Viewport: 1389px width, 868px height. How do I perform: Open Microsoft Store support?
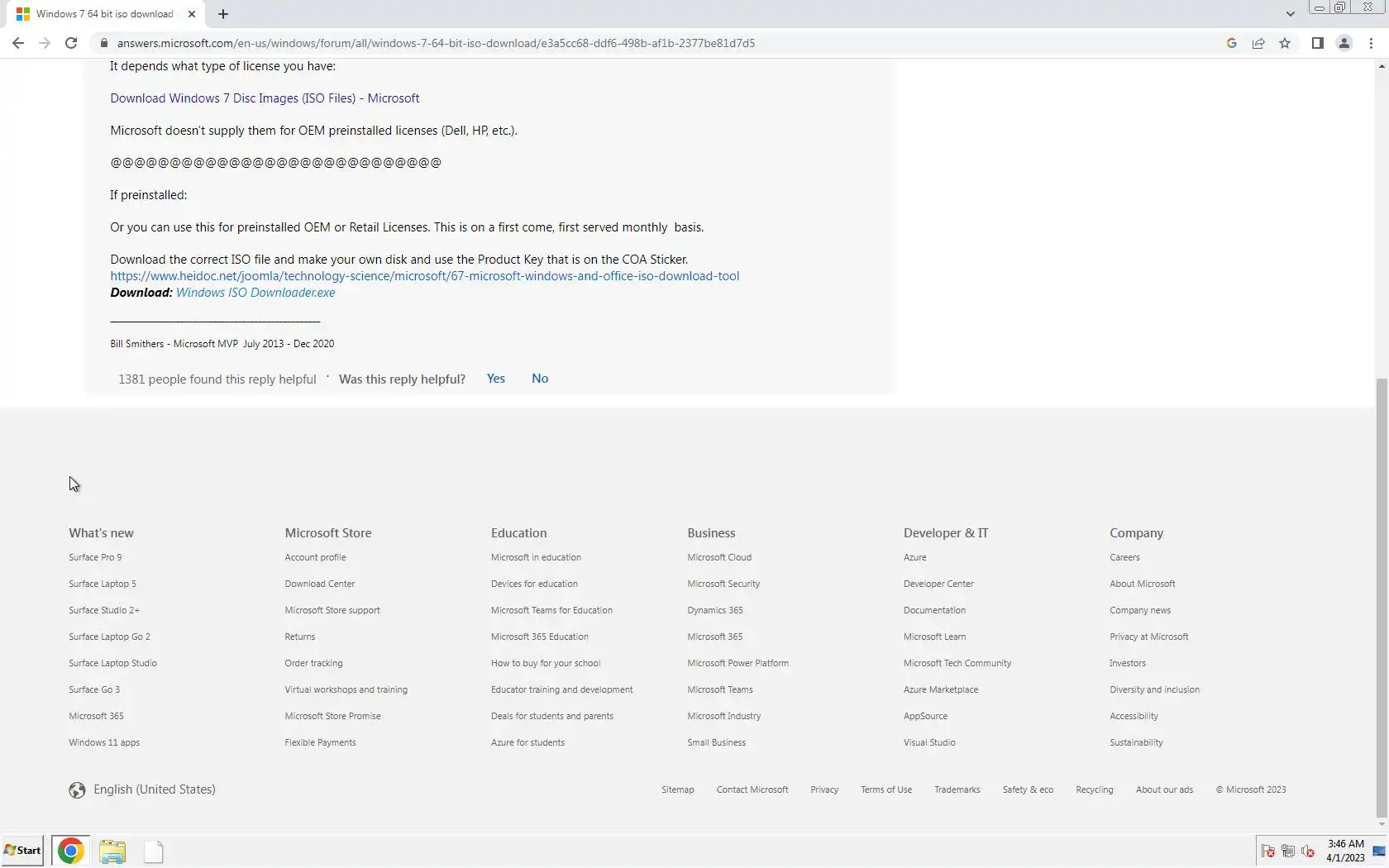(332, 610)
